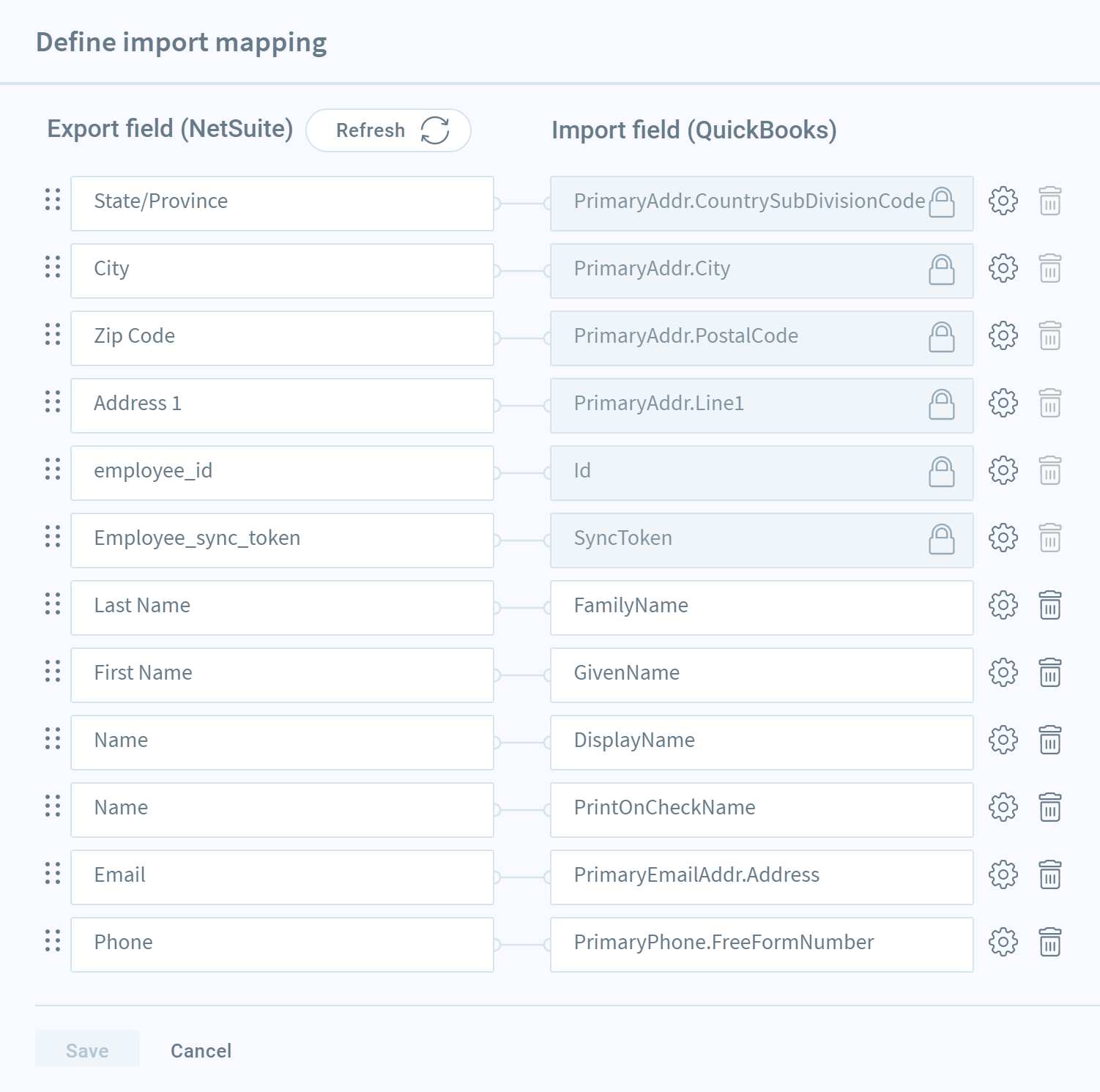Click the Employee_sync_token export field

[282, 541]
